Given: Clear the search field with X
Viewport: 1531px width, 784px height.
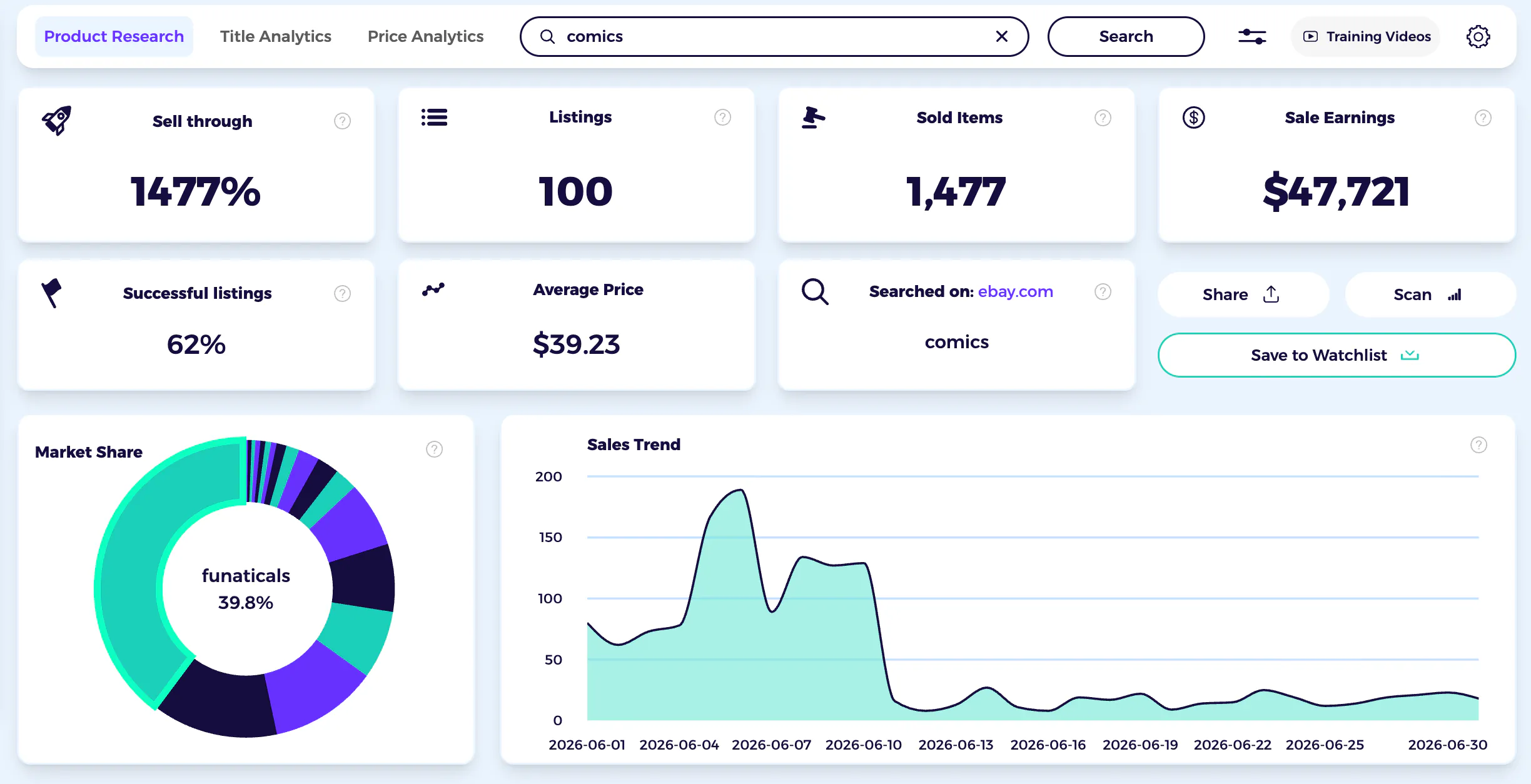Looking at the screenshot, I should 1001,36.
